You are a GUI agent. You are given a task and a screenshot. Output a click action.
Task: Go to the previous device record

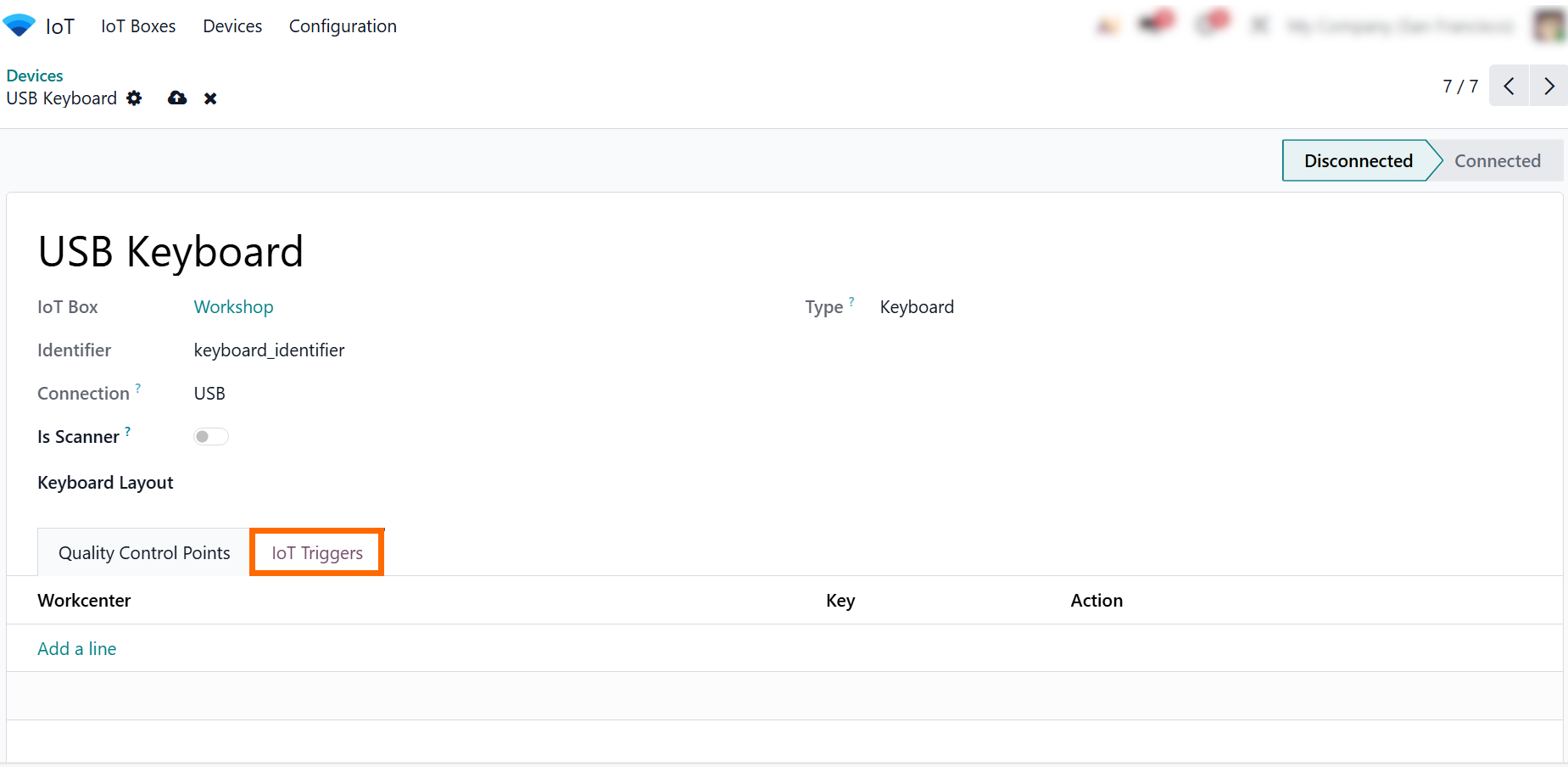(x=1509, y=86)
